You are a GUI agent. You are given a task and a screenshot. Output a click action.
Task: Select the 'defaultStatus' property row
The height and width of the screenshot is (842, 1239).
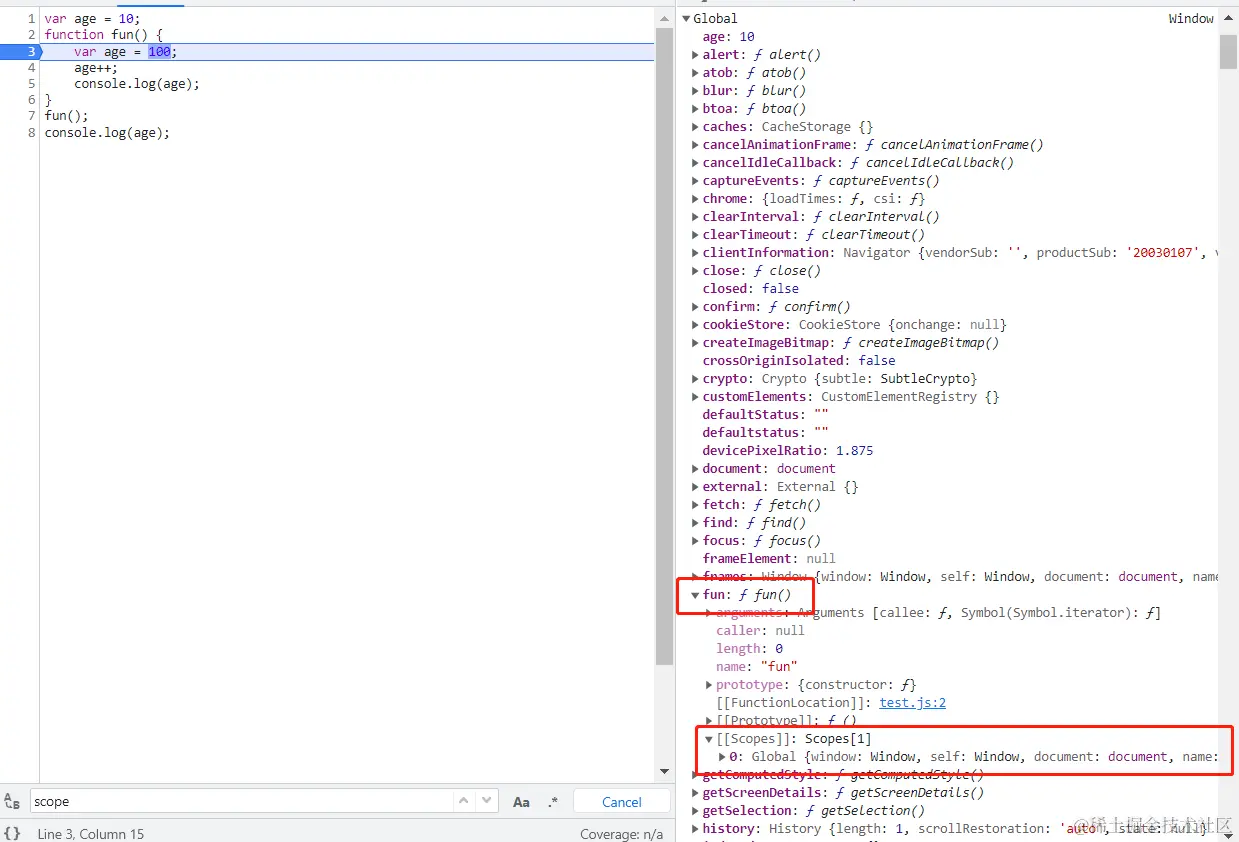point(766,415)
